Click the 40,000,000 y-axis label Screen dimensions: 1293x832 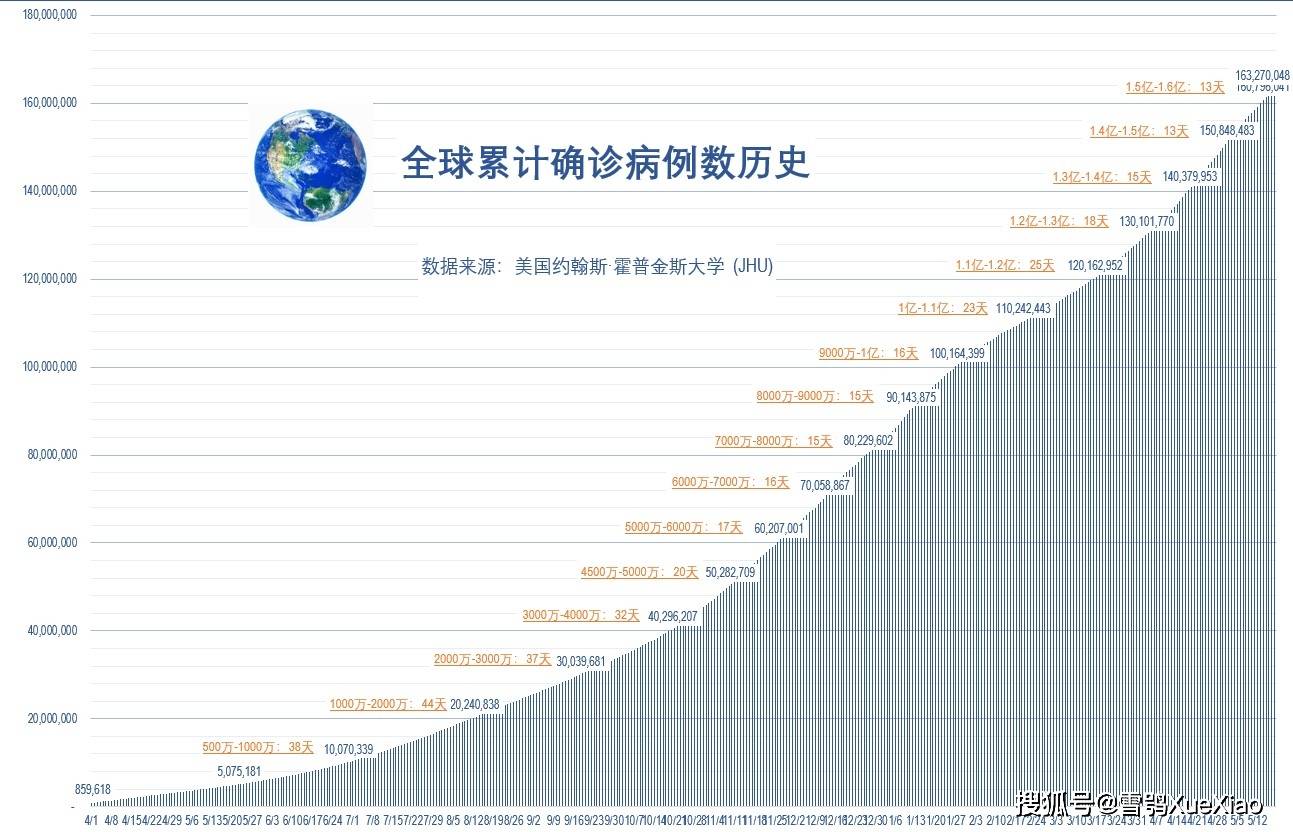(x=52, y=631)
